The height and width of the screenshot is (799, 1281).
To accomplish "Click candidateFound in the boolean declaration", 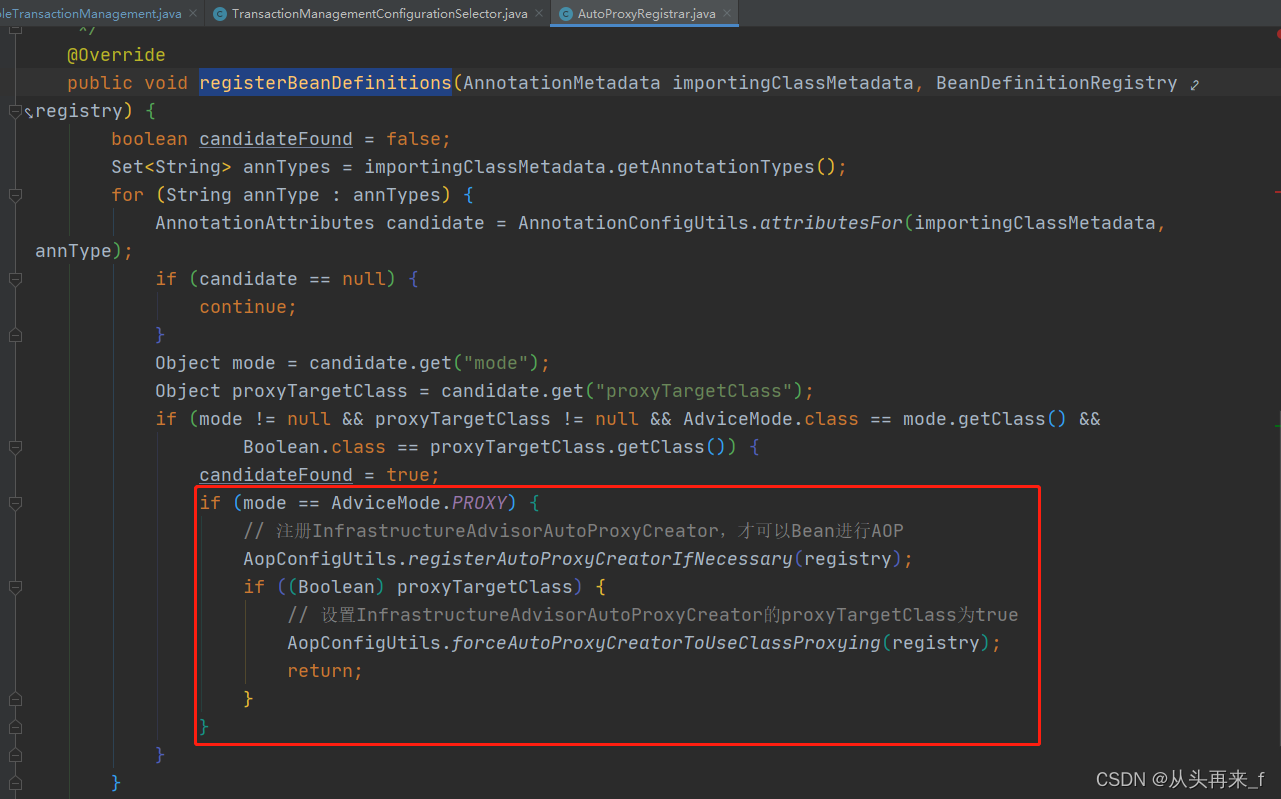I will tap(276, 139).
